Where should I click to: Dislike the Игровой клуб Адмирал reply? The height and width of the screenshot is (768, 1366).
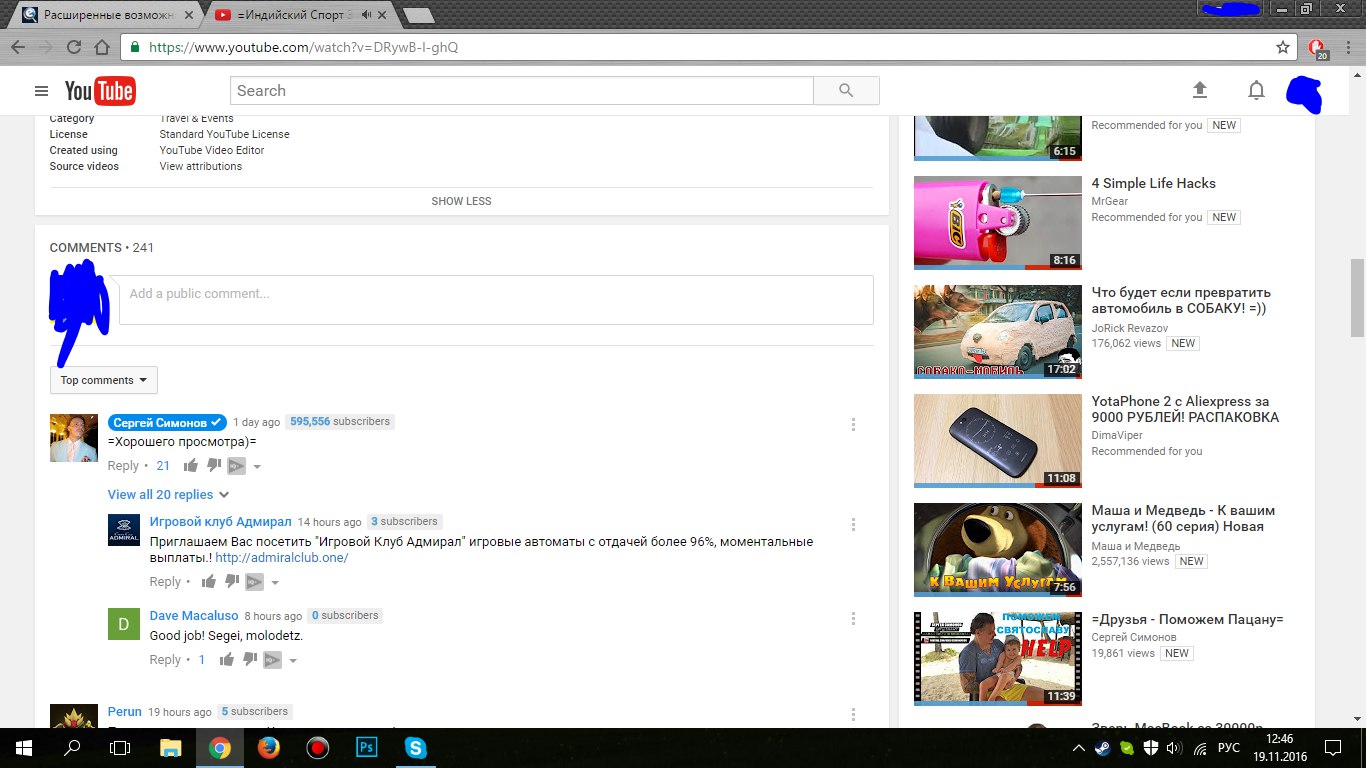tap(232, 581)
